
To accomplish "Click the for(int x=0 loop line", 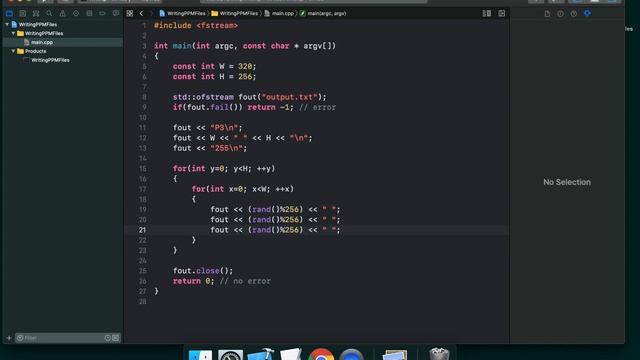I will coord(243,189).
